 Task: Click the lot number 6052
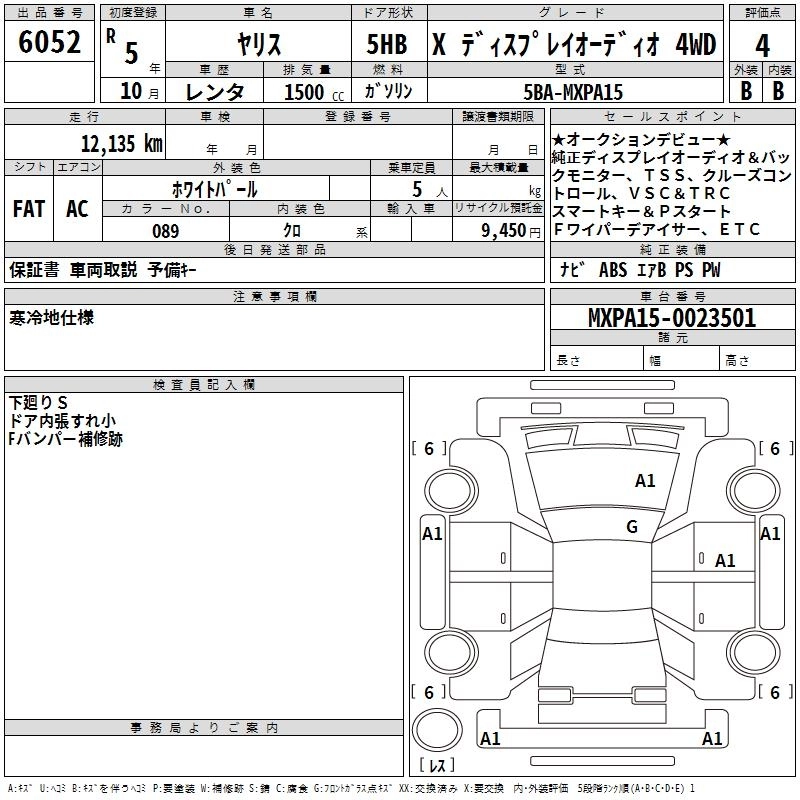[49, 42]
